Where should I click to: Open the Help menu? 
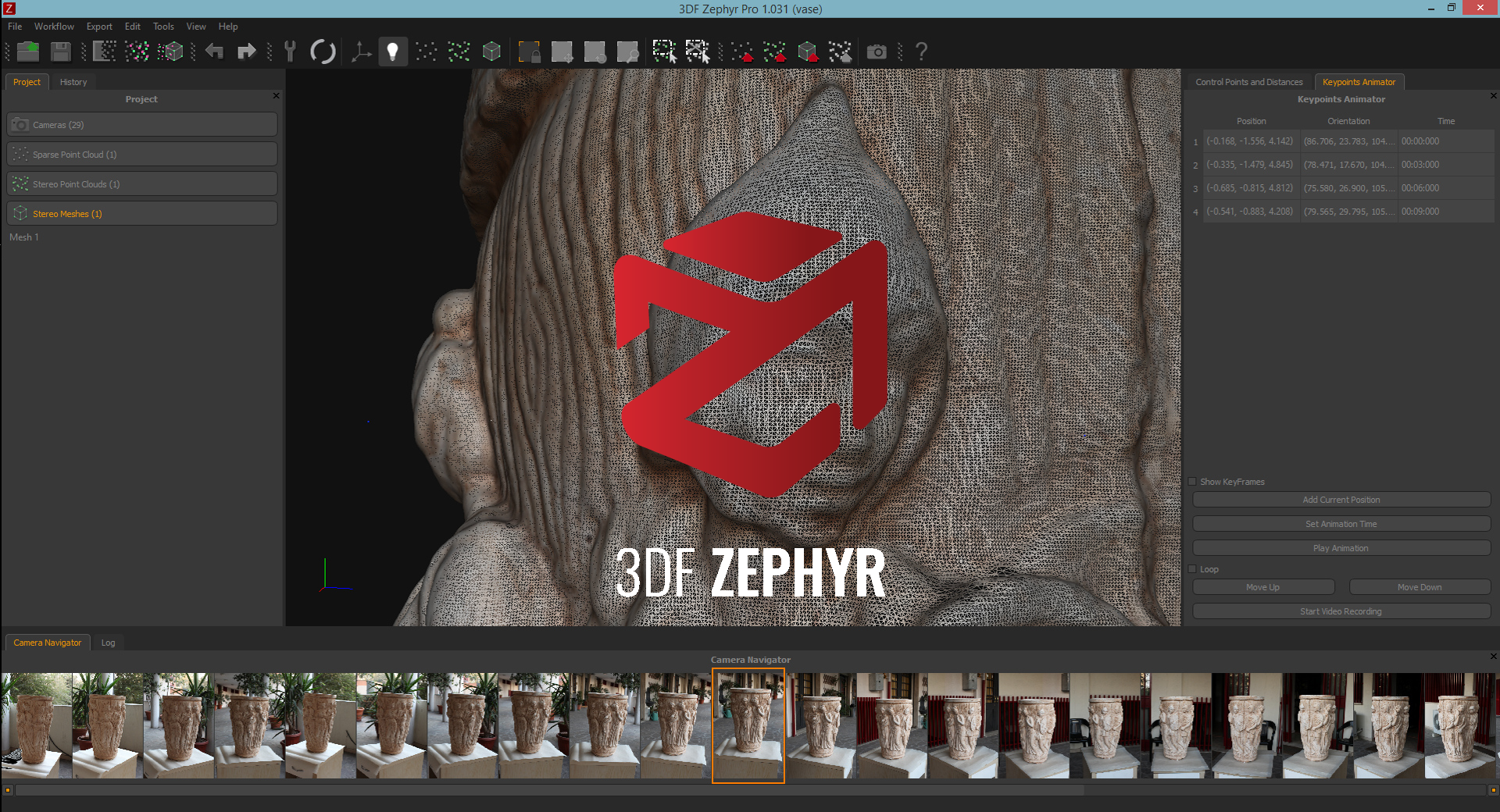(228, 27)
